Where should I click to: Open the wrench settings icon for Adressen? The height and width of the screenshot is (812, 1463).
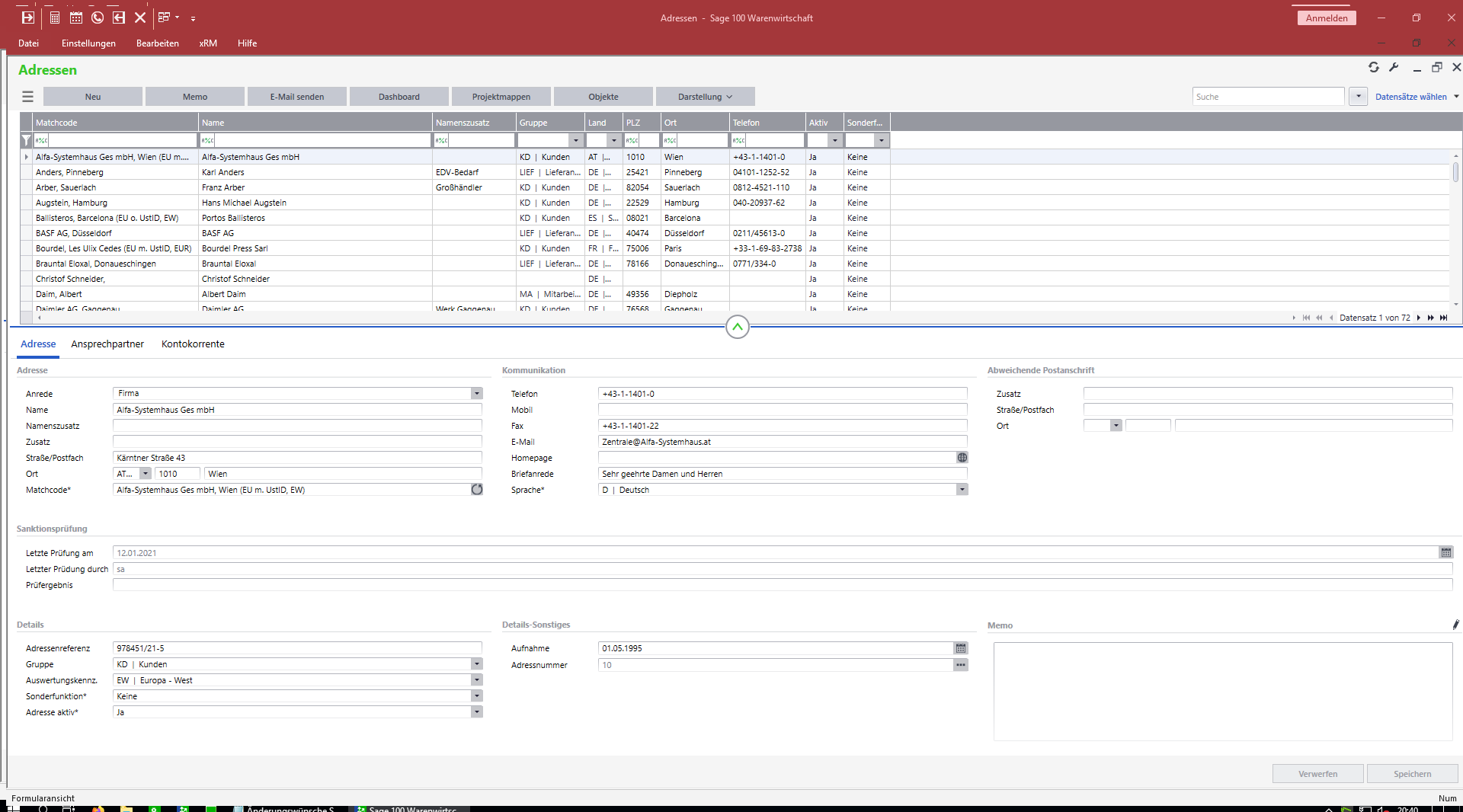point(1394,67)
